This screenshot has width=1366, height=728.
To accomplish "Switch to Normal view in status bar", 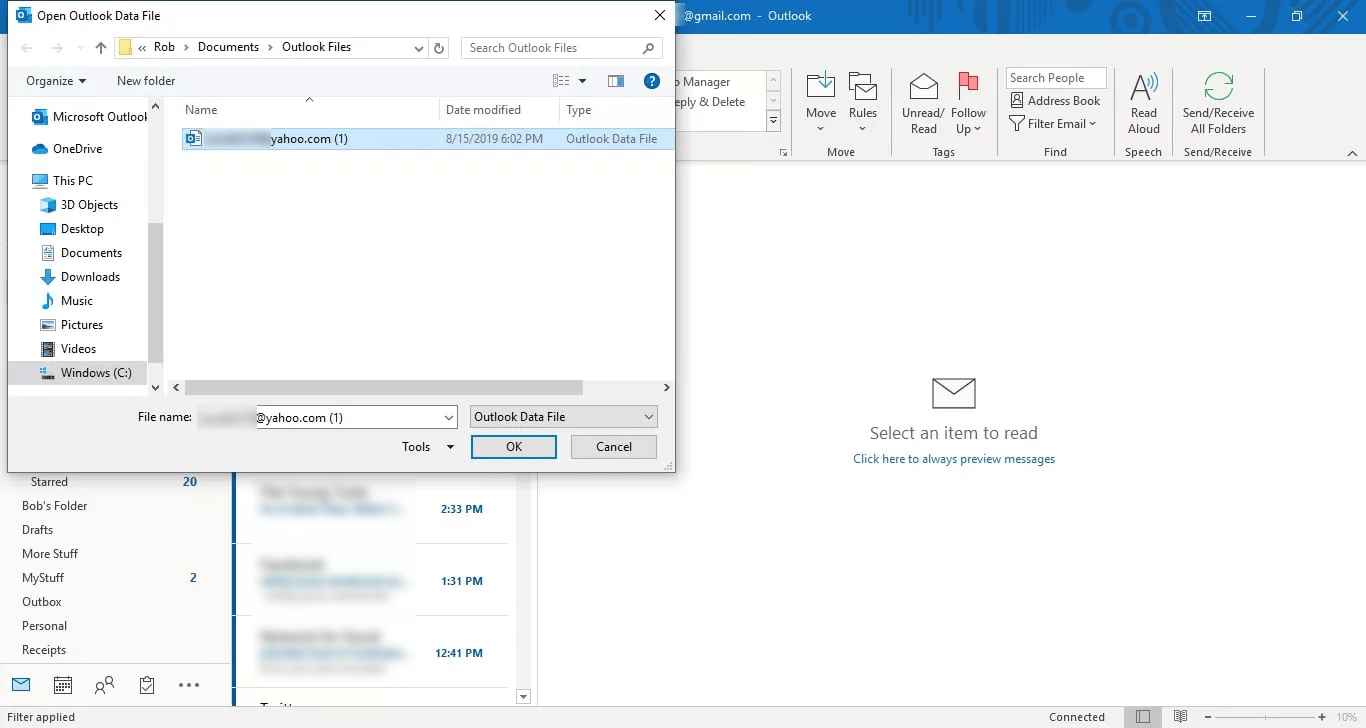I will coord(1142,717).
